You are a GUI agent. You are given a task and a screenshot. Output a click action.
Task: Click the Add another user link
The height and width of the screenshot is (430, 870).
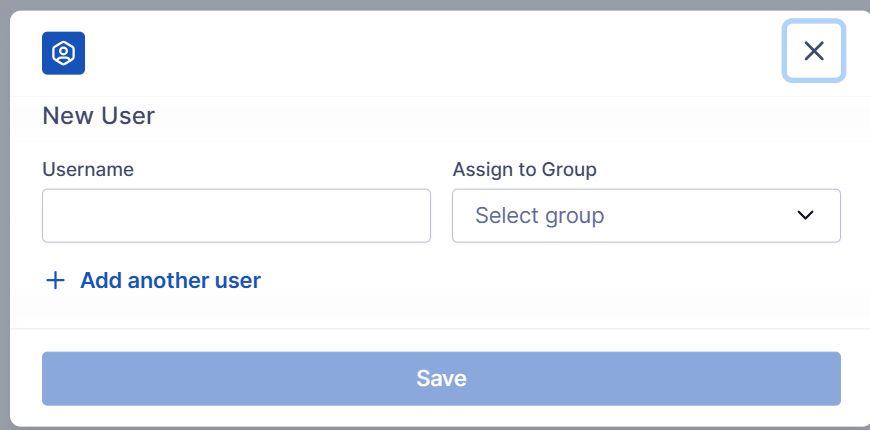170,281
